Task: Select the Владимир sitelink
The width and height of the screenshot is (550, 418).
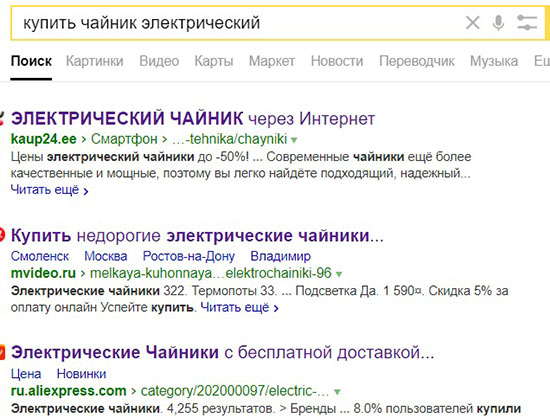Action: [281, 256]
